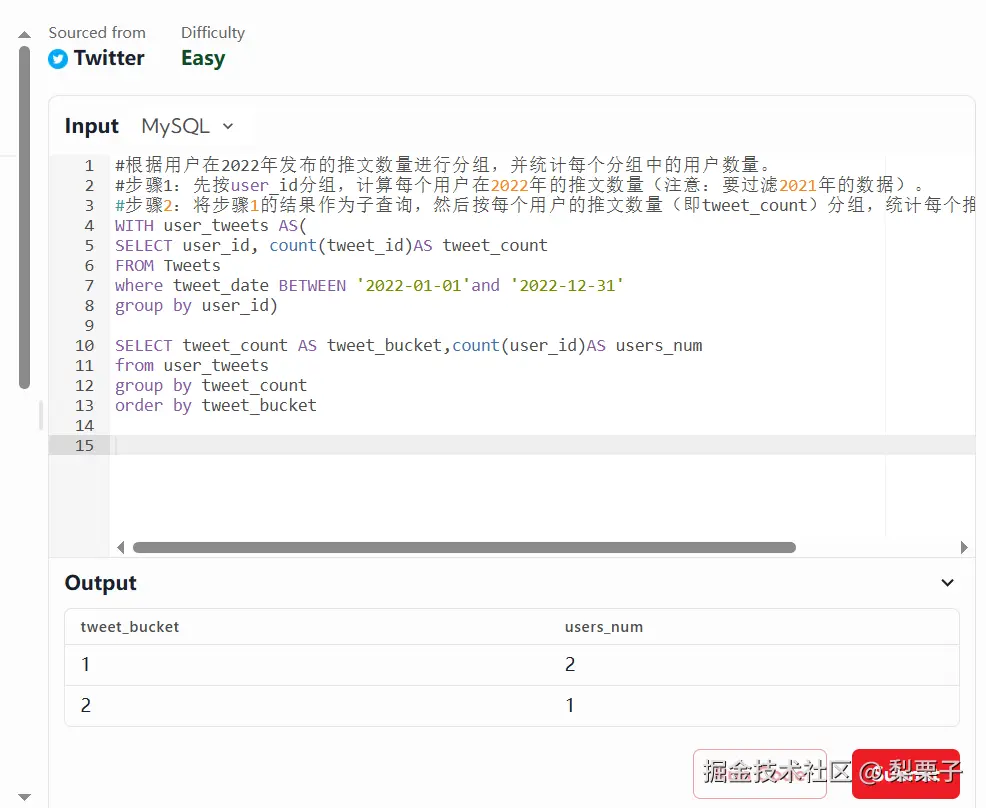Click the vertical page scrollbar thumb
This screenshot has height=808, width=986.
click(x=24, y=215)
